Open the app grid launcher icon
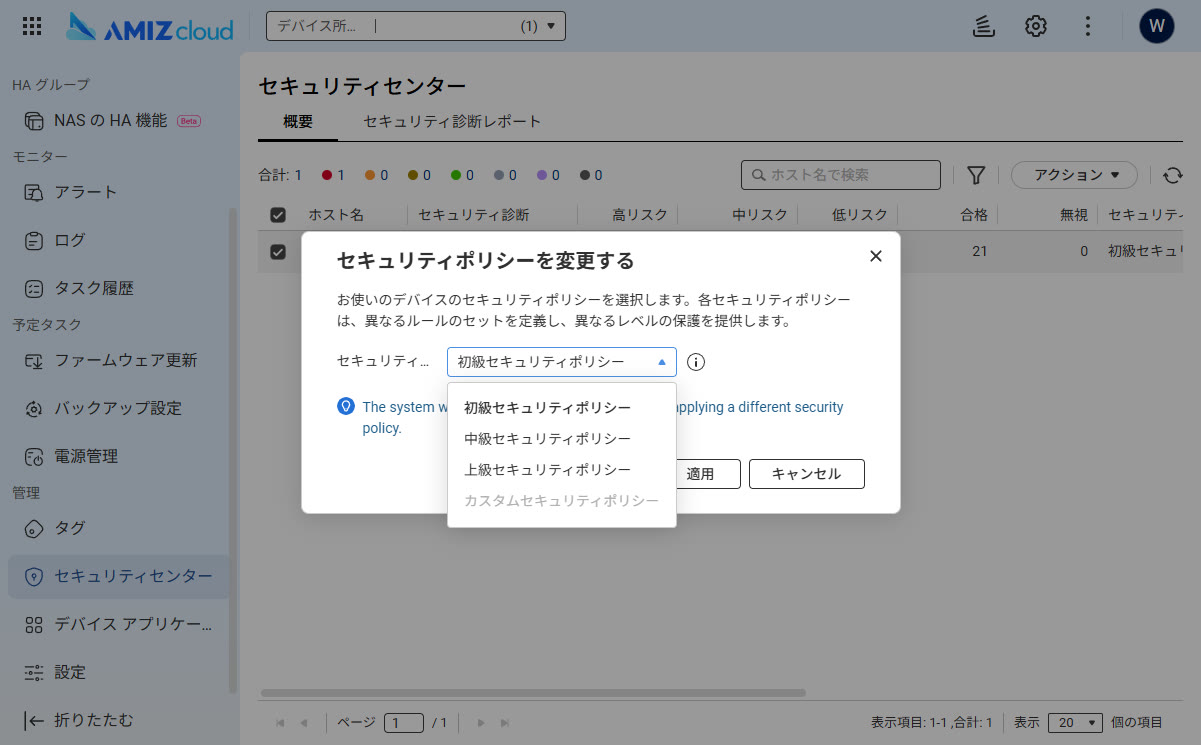The height and width of the screenshot is (745, 1201). point(32,26)
